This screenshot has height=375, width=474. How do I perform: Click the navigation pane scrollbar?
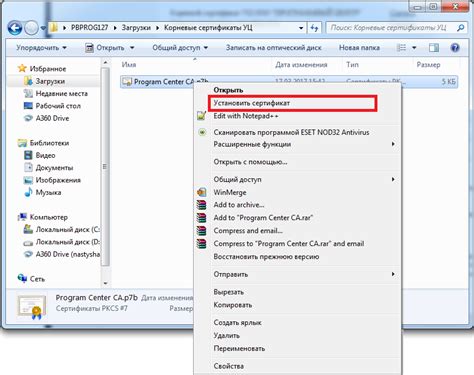105,167
